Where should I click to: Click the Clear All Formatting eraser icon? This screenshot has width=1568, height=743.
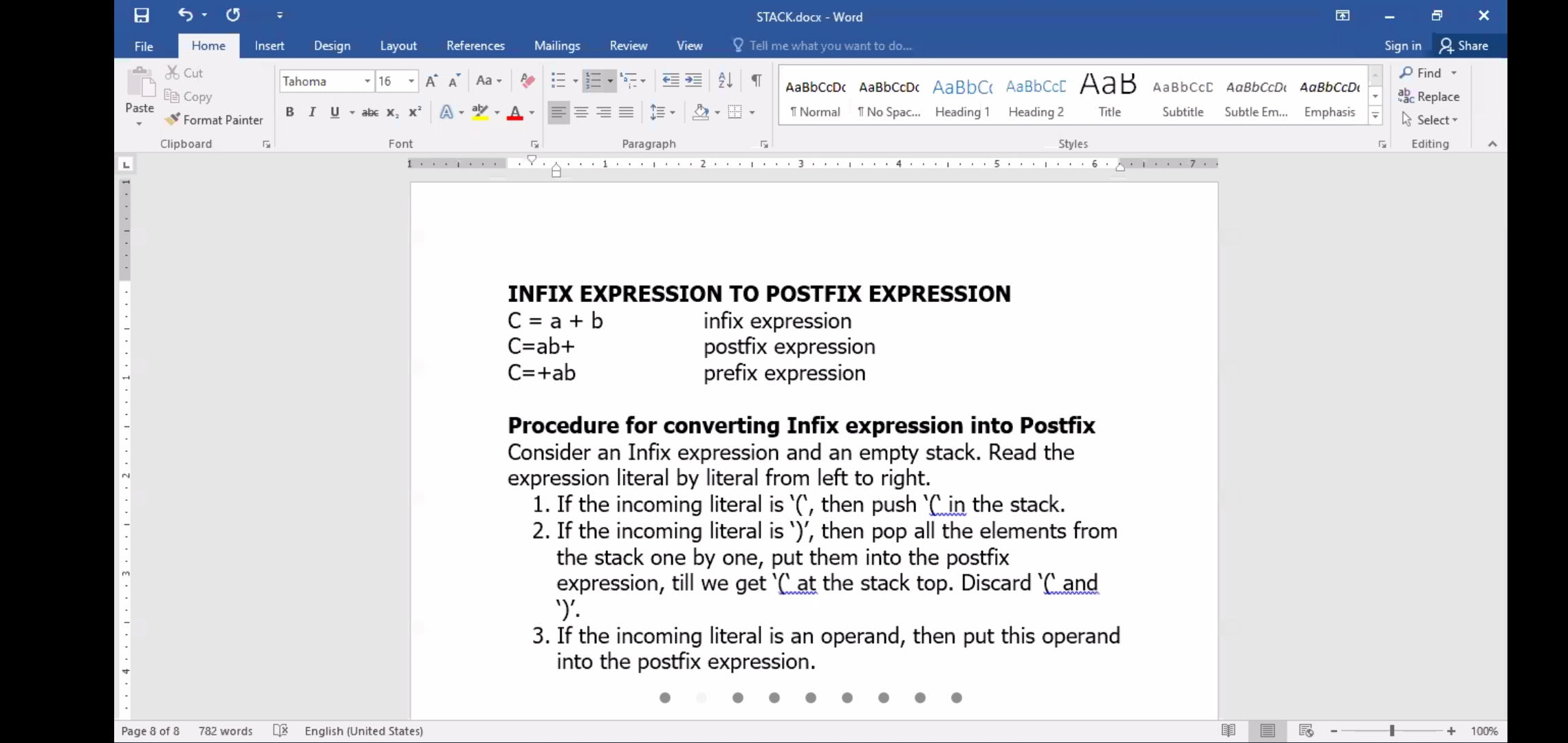[x=527, y=80]
